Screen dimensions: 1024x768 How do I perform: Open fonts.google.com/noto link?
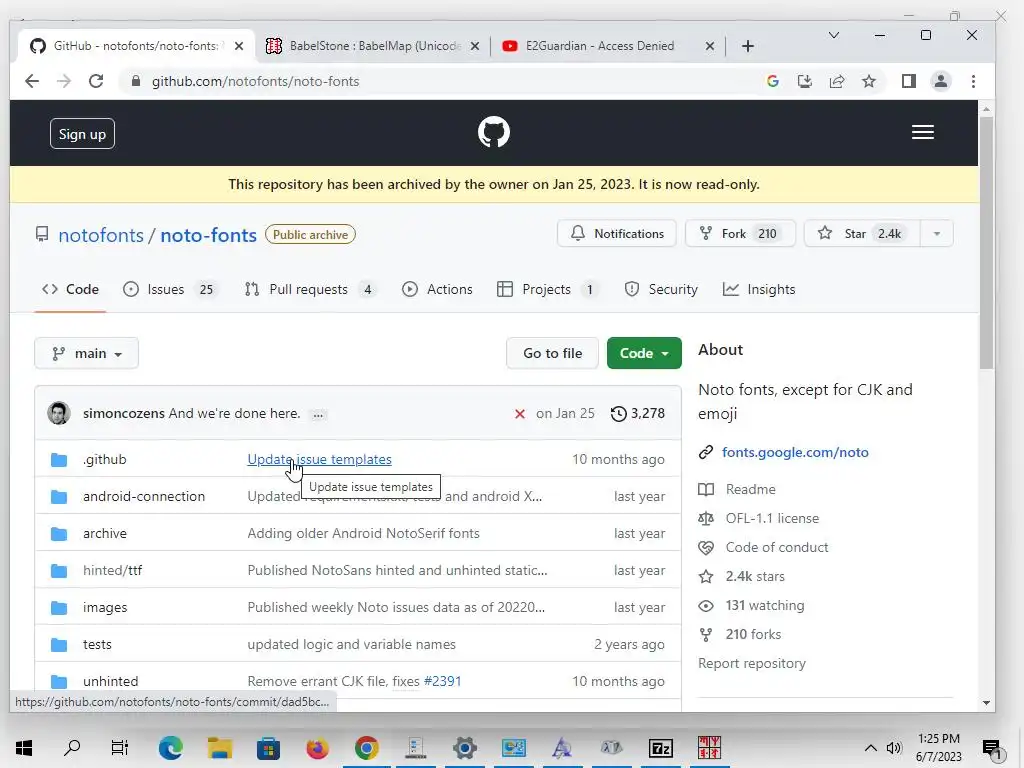click(x=795, y=452)
